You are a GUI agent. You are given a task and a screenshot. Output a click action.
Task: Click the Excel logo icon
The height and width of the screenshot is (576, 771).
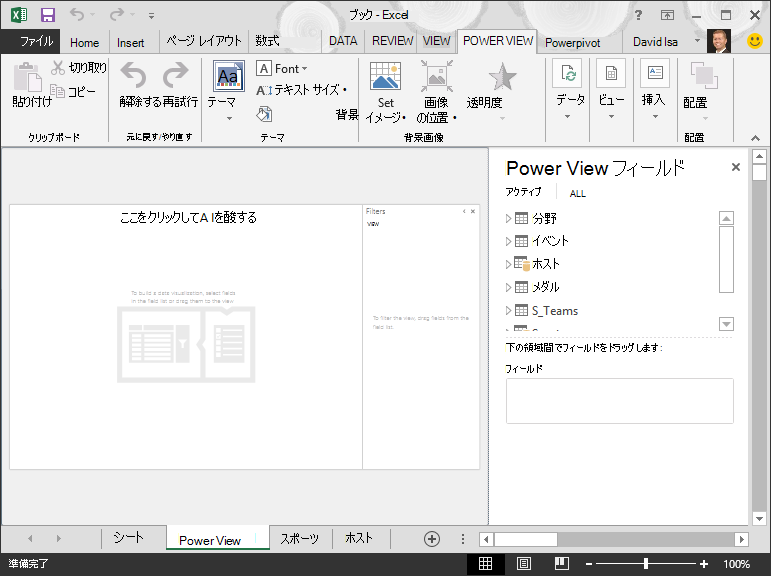point(19,15)
